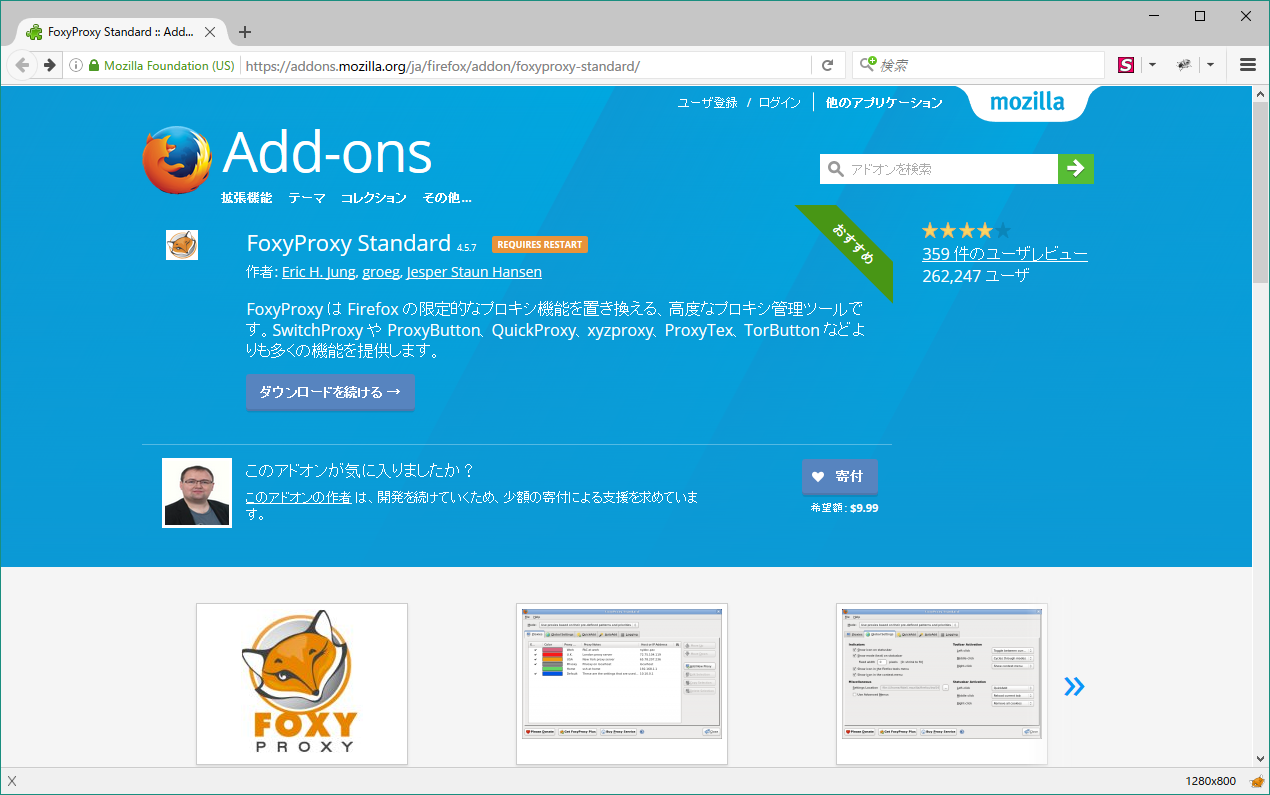
Task: Open dropdown arrow beside the monkey icon
Action: [1210, 65]
